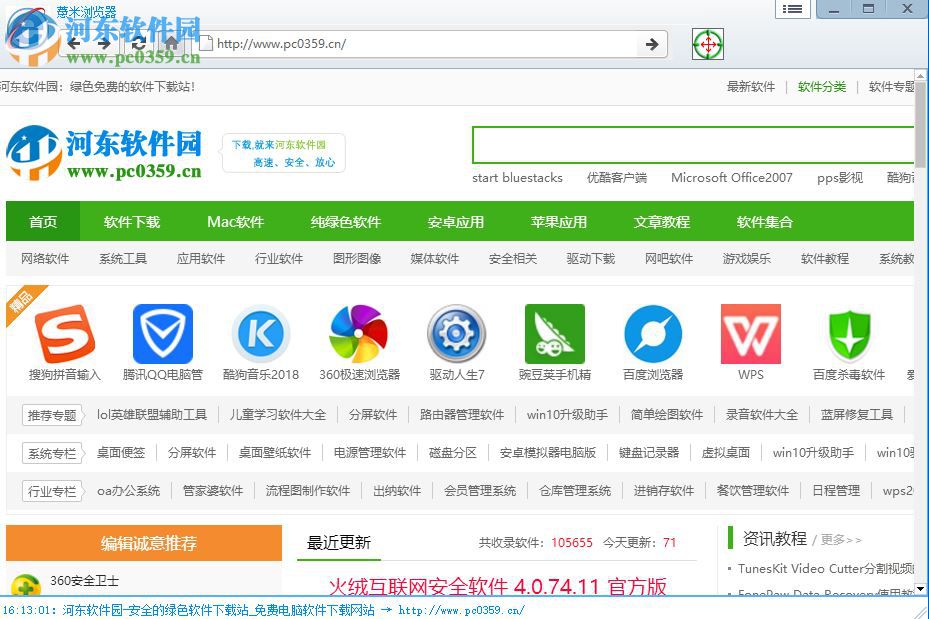This screenshot has height=619, width=929.
Task: Open the Baidu browser icon
Action: tap(653, 333)
